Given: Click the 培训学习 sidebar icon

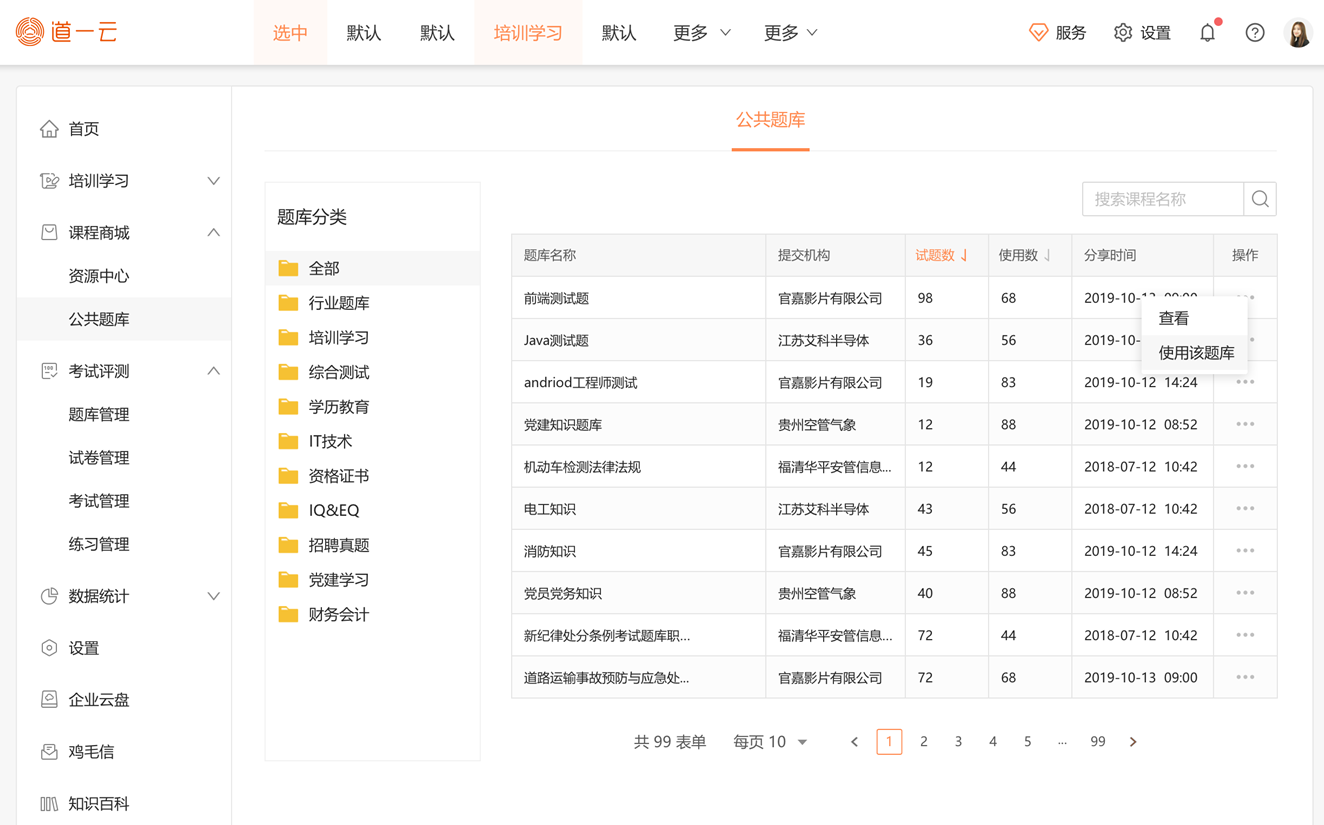Looking at the screenshot, I should 49,181.
